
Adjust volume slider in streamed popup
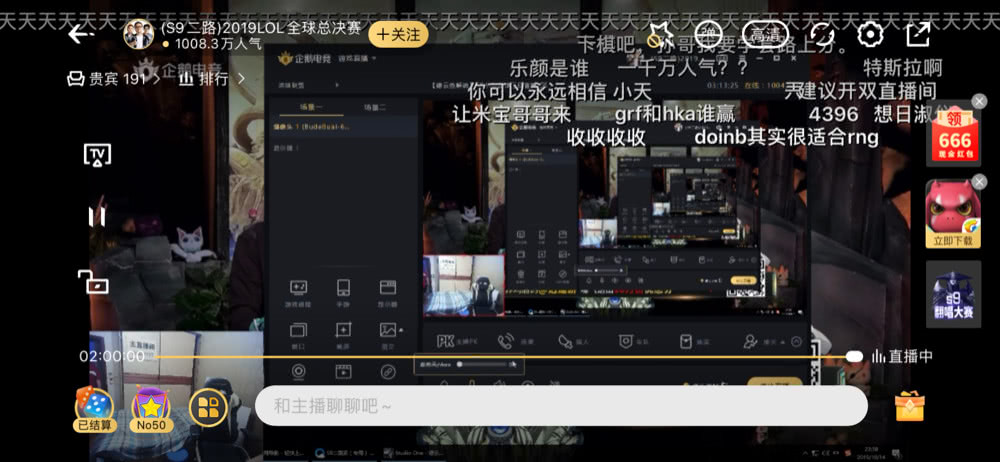(x=483, y=364)
